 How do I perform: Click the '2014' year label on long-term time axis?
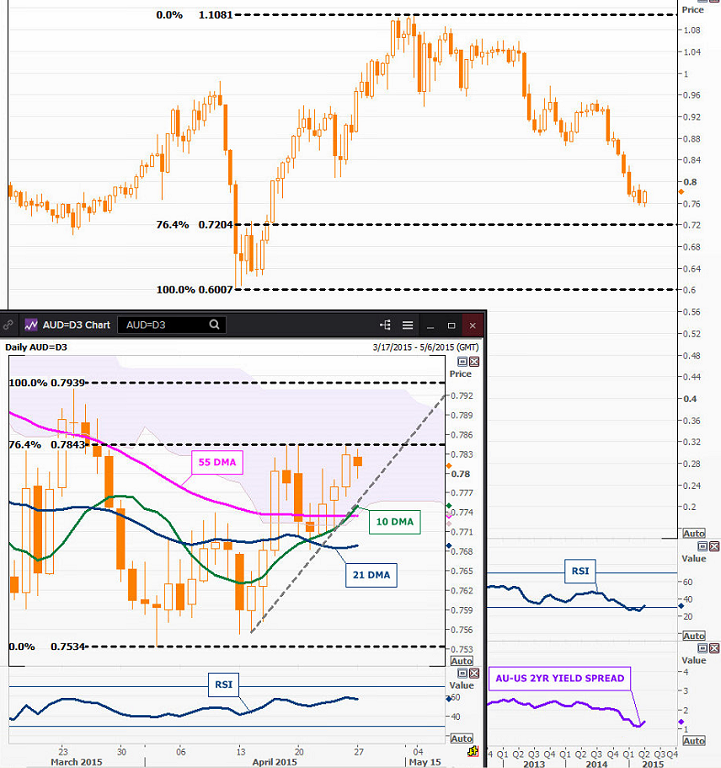(x=597, y=764)
